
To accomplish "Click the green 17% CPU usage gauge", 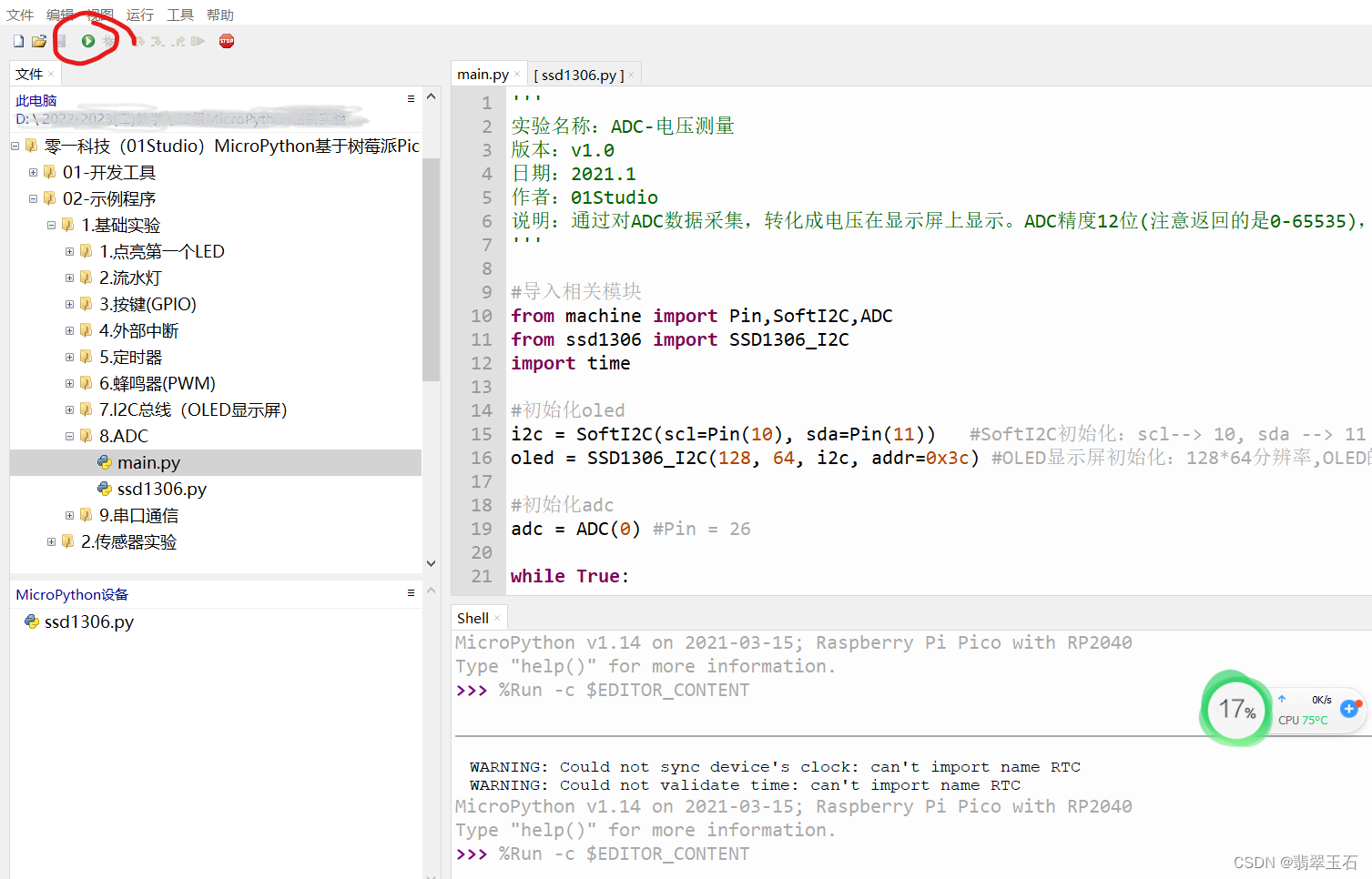I will tap(1235, 709).
